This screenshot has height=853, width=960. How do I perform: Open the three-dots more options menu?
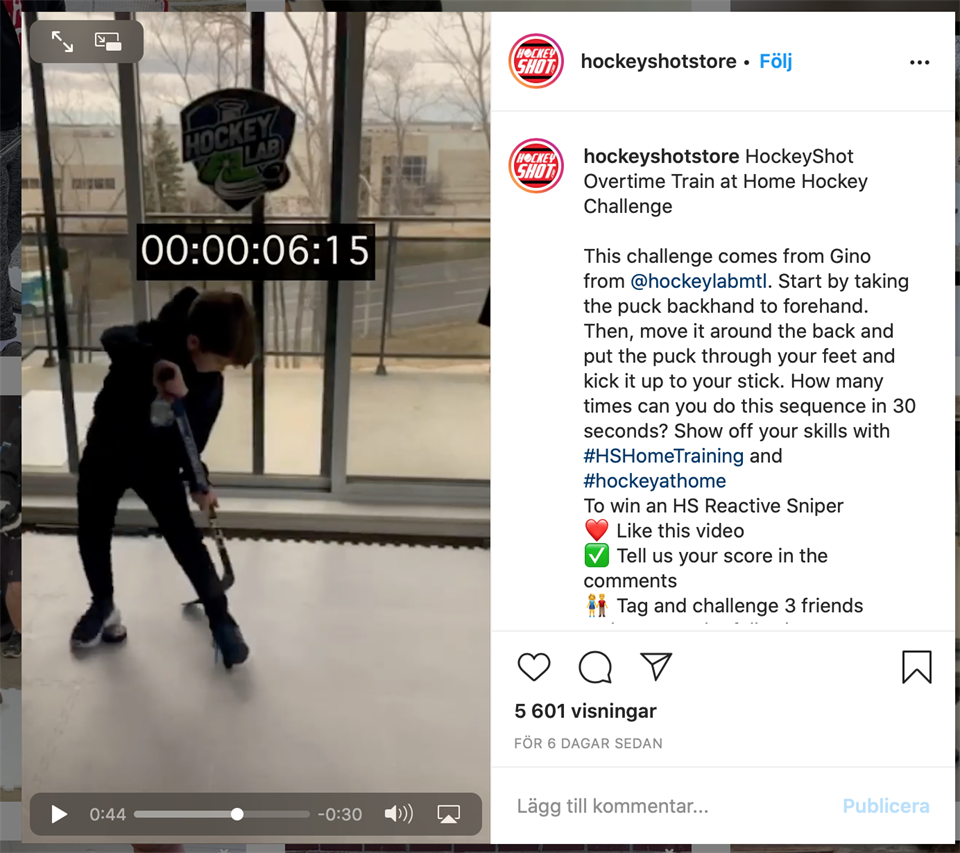(x=920, y=62)
